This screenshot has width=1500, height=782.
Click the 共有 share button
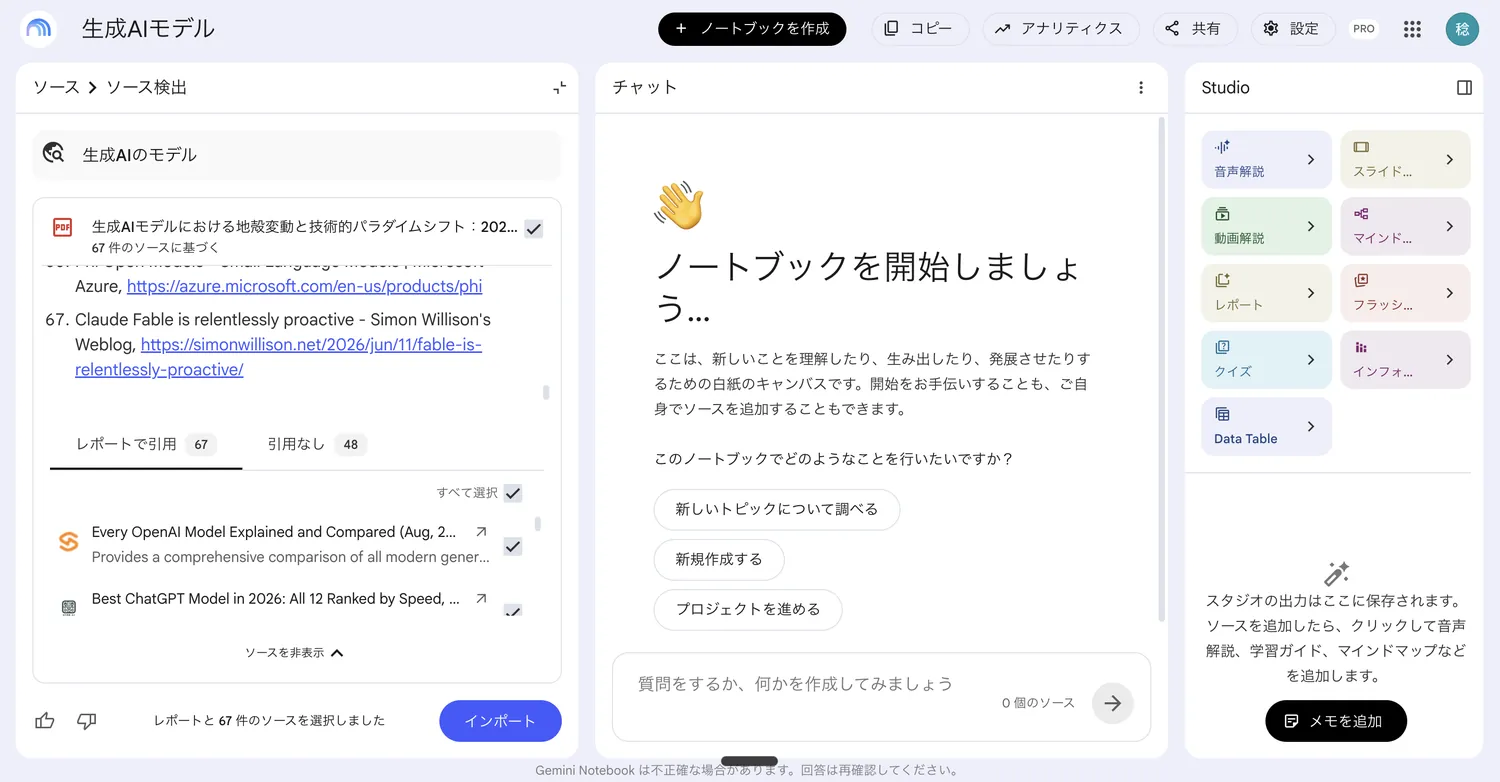tap(1195, 29)
